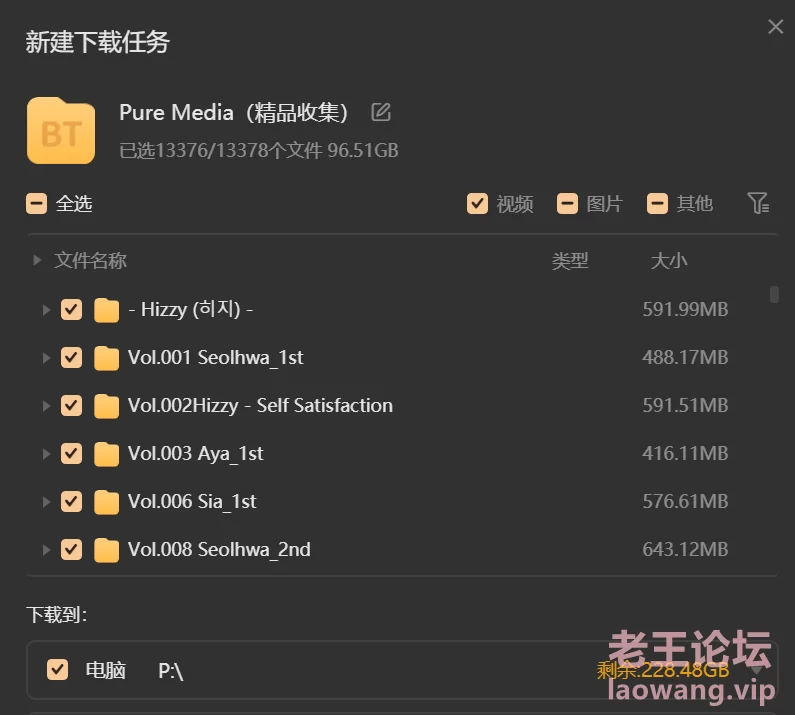Uncheck the Vol.006 Sia_1st checkbox
Image resolution: width=795 pixels, height=715 pixels.
click(x=71, y=502)
